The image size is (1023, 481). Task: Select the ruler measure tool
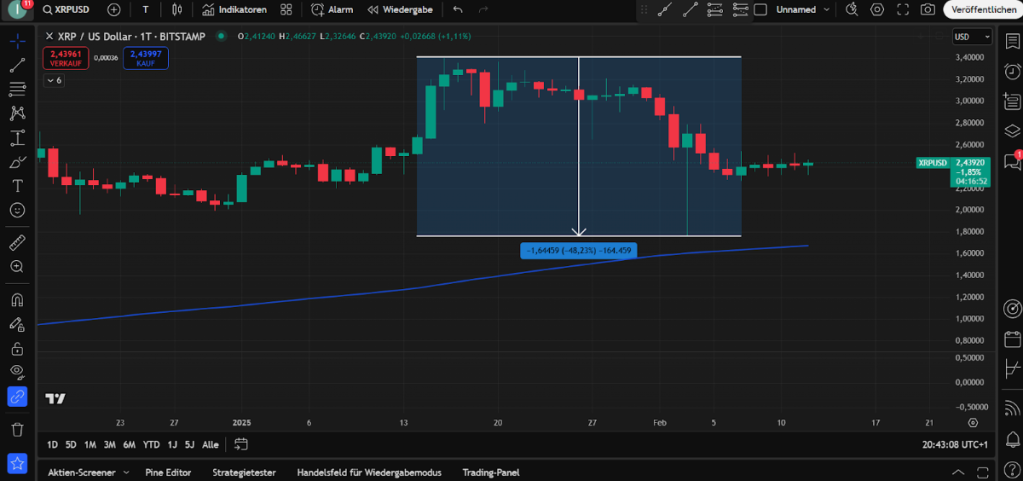(18, 243)
